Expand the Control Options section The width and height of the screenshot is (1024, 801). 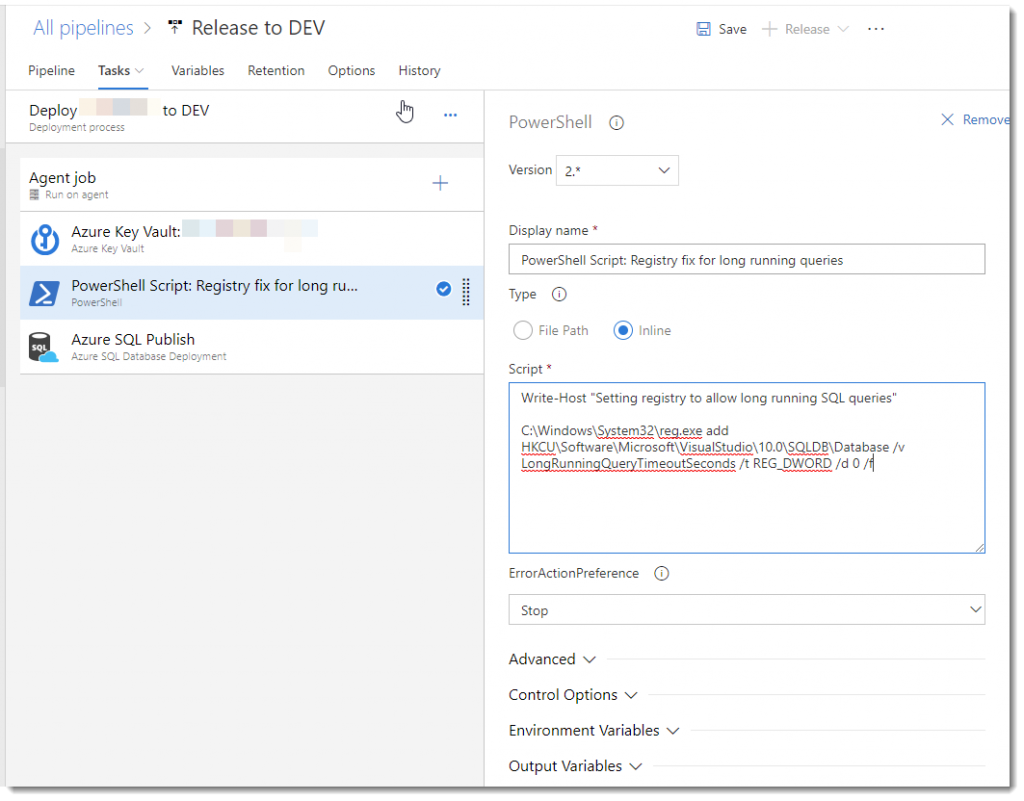[x=572, y=695]
